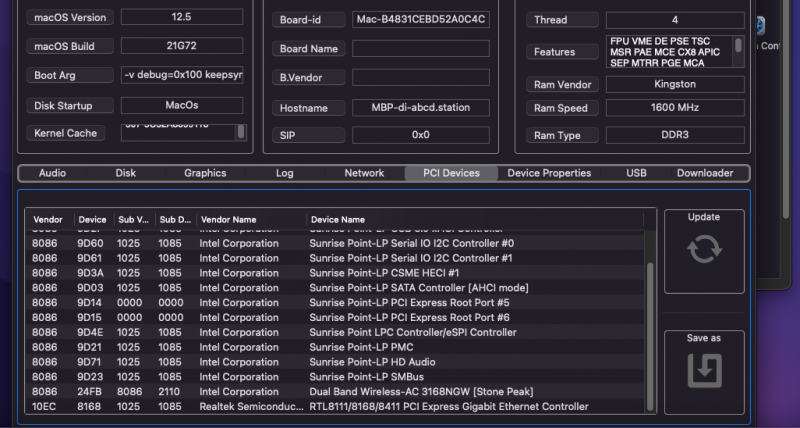Select the USB tab

pyautogui.click(x=636, y=173)
